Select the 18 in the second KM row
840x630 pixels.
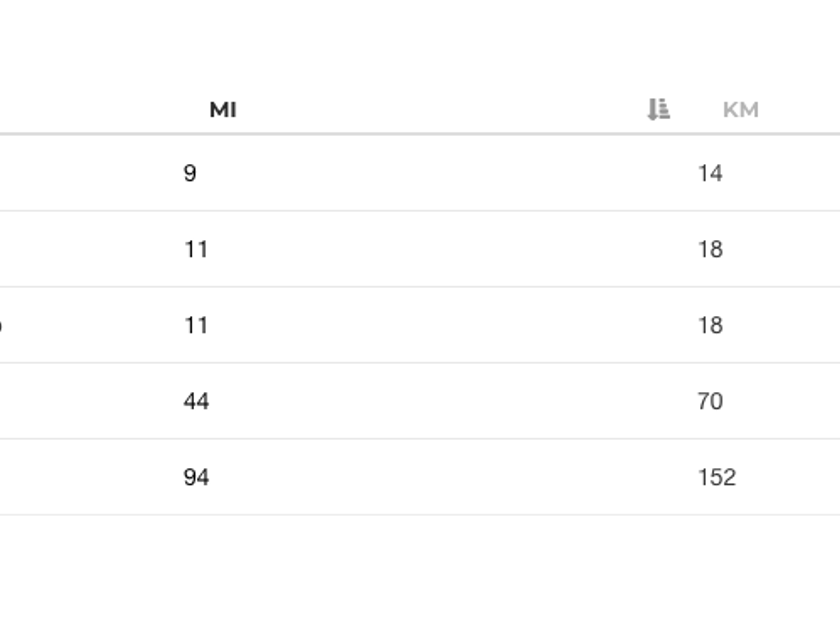coord(710,249)
